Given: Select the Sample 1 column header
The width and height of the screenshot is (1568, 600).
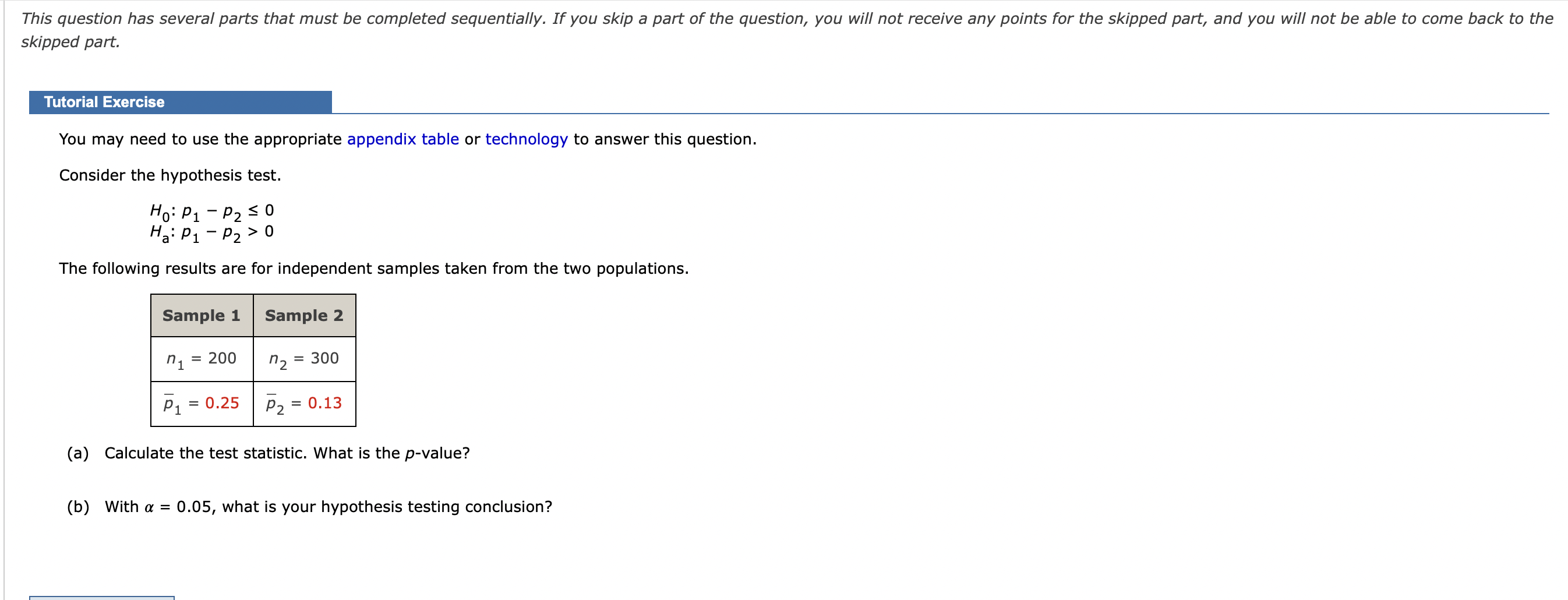Looking at the screenshot, I should coord(201,315).
